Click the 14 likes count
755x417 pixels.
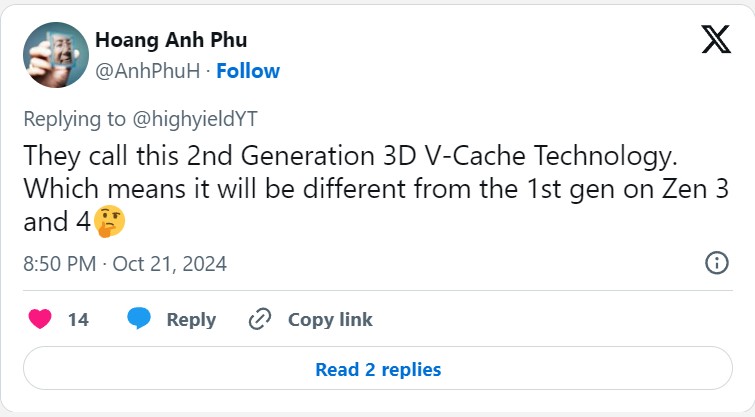tap(78, 320)
